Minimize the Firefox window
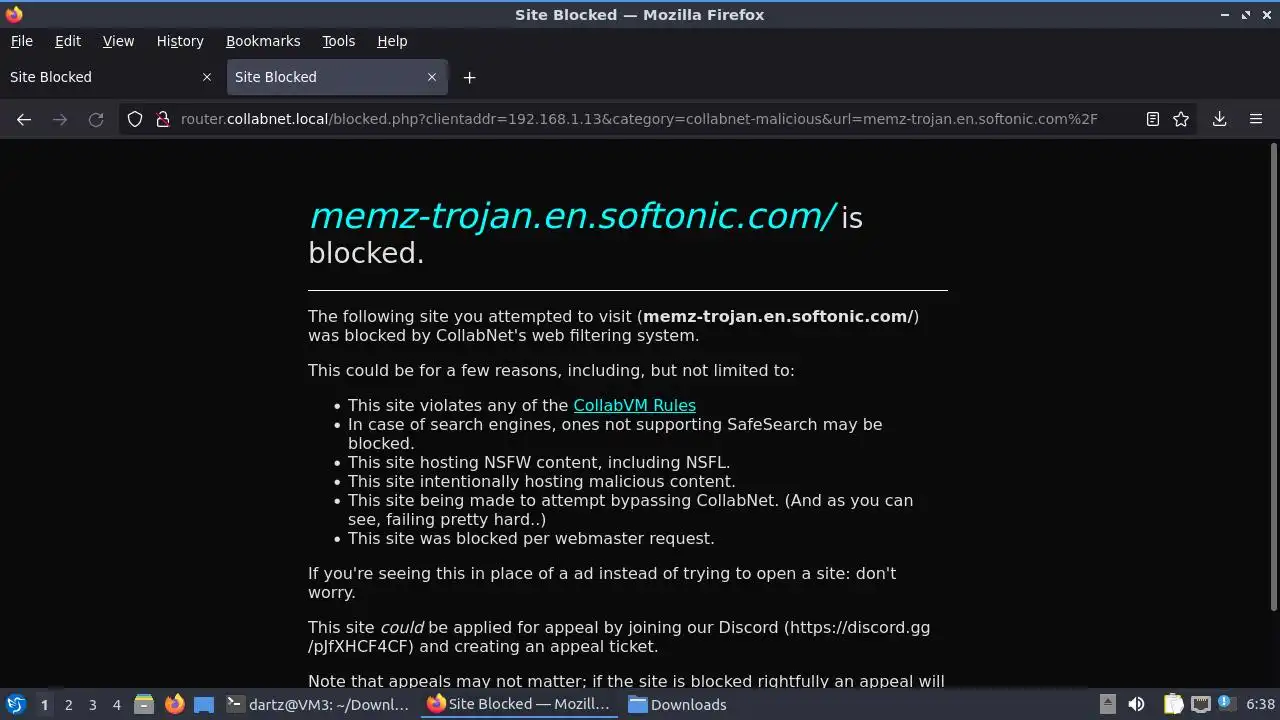This screenshot has height=720, width=1280. [x=1225, y=15]
